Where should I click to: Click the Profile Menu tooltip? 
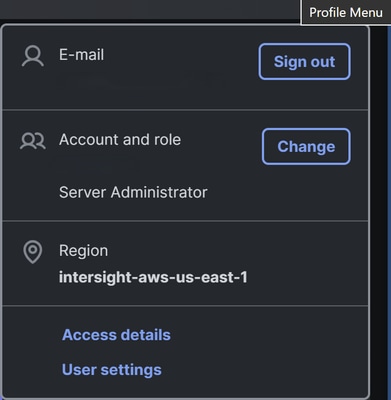346,13
